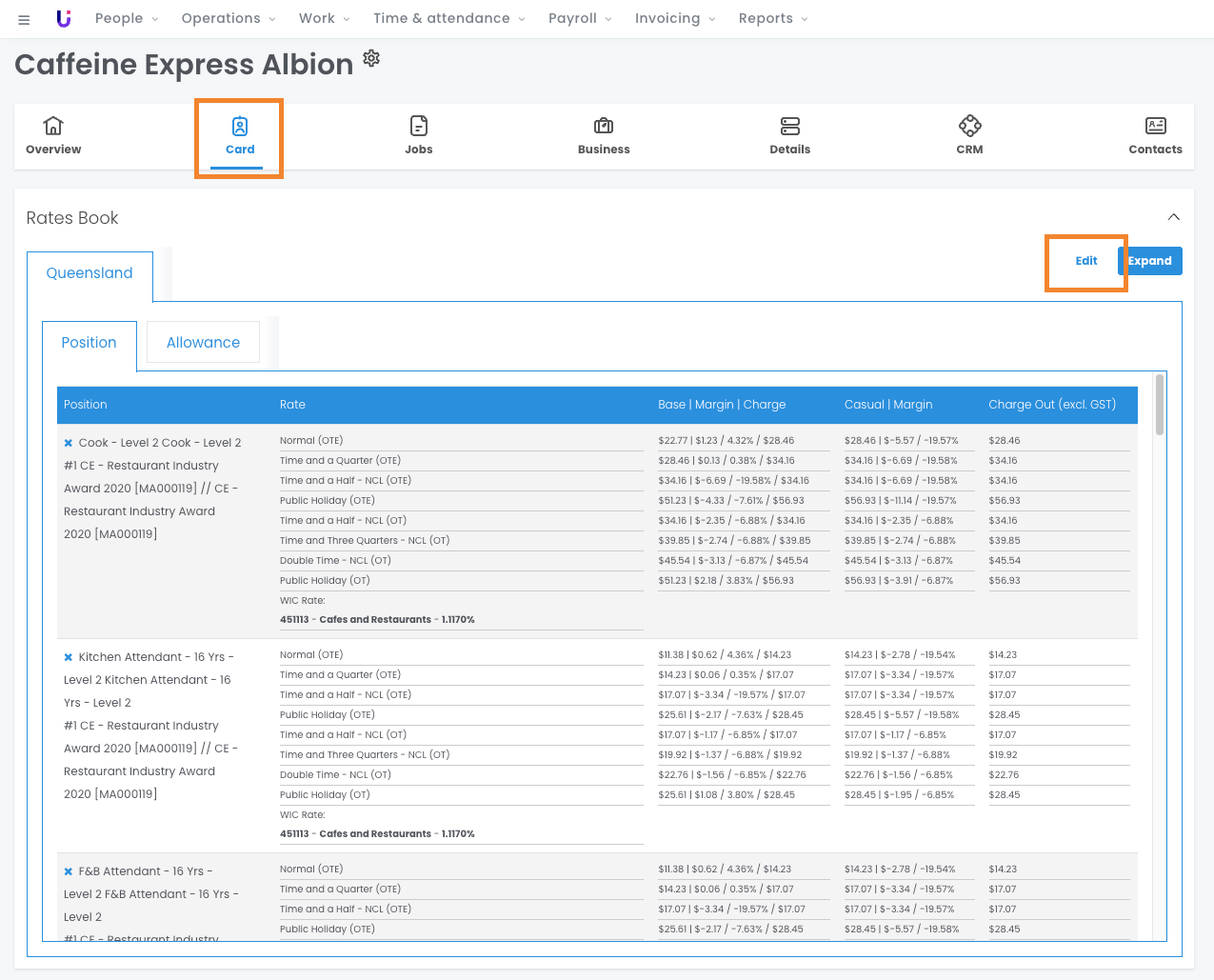Open the Business briefcase icon
The width and height of the screenshot is (1214, 980).
pyautogui.click(x=604, y=126)
